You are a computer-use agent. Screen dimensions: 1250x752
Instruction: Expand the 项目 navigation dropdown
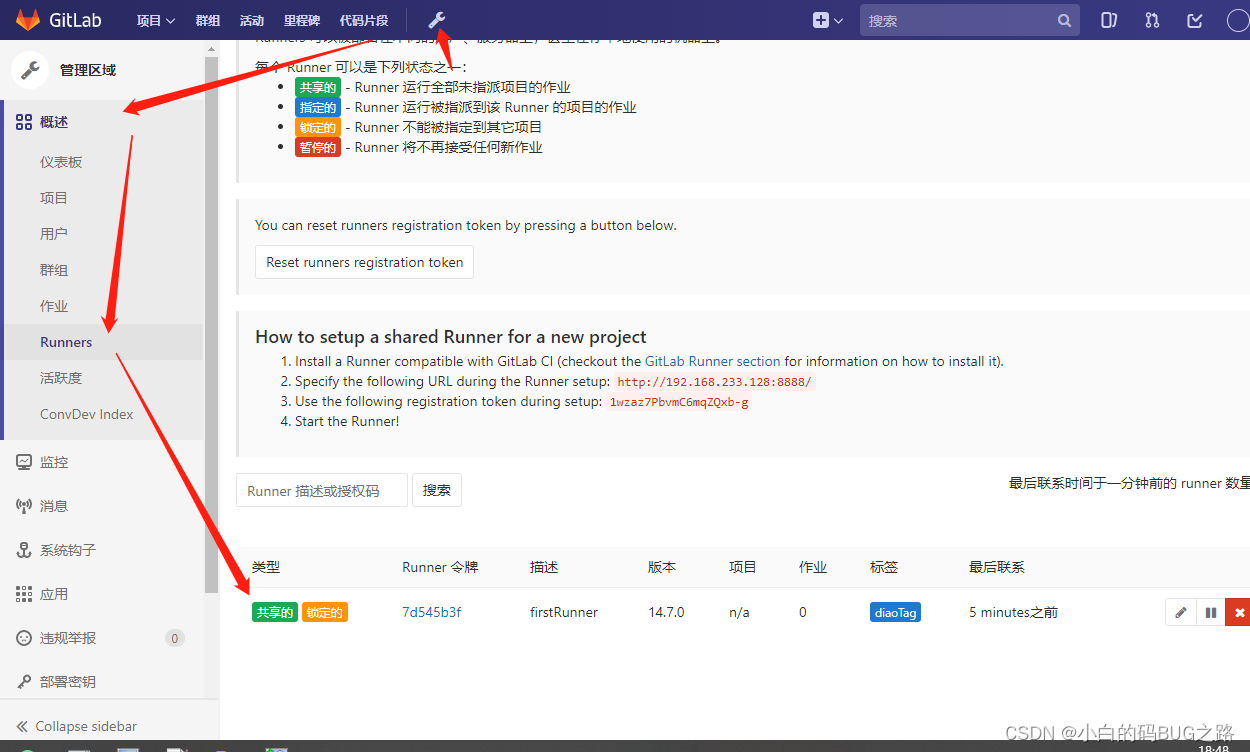click(x=155, y=19)
